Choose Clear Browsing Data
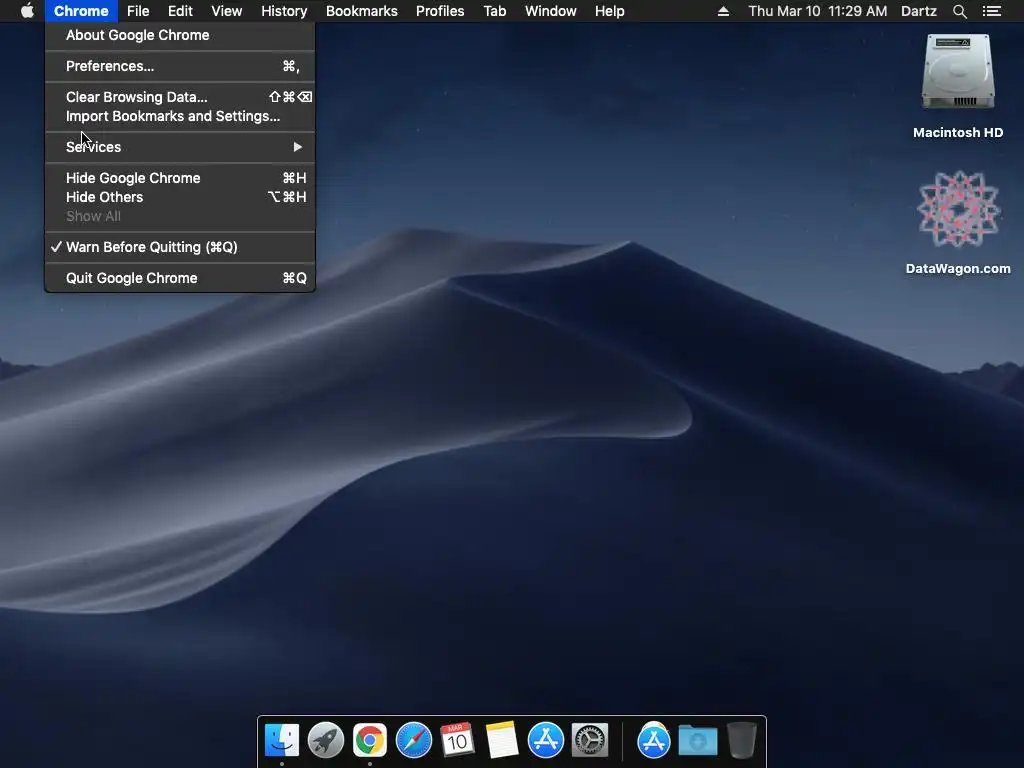This screenshot has width=1024, height=768. 180,97
